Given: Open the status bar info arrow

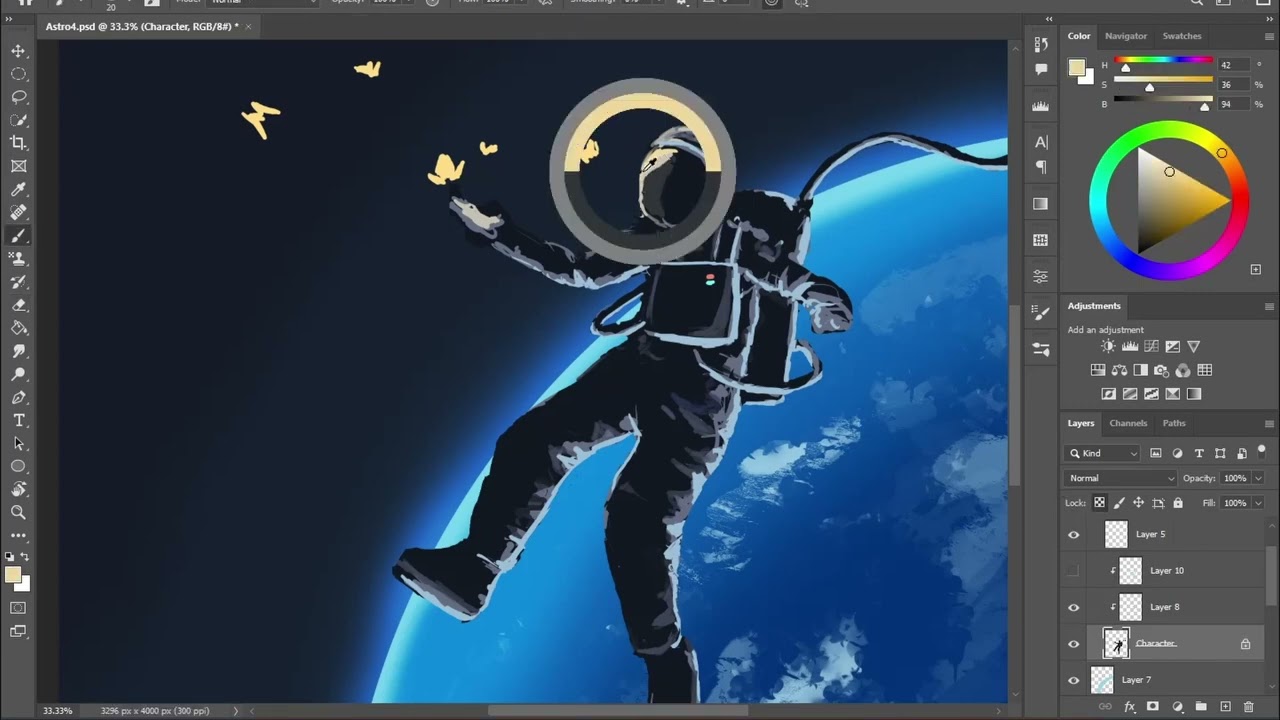Looking at the screenshot, I should coord(236,711).
